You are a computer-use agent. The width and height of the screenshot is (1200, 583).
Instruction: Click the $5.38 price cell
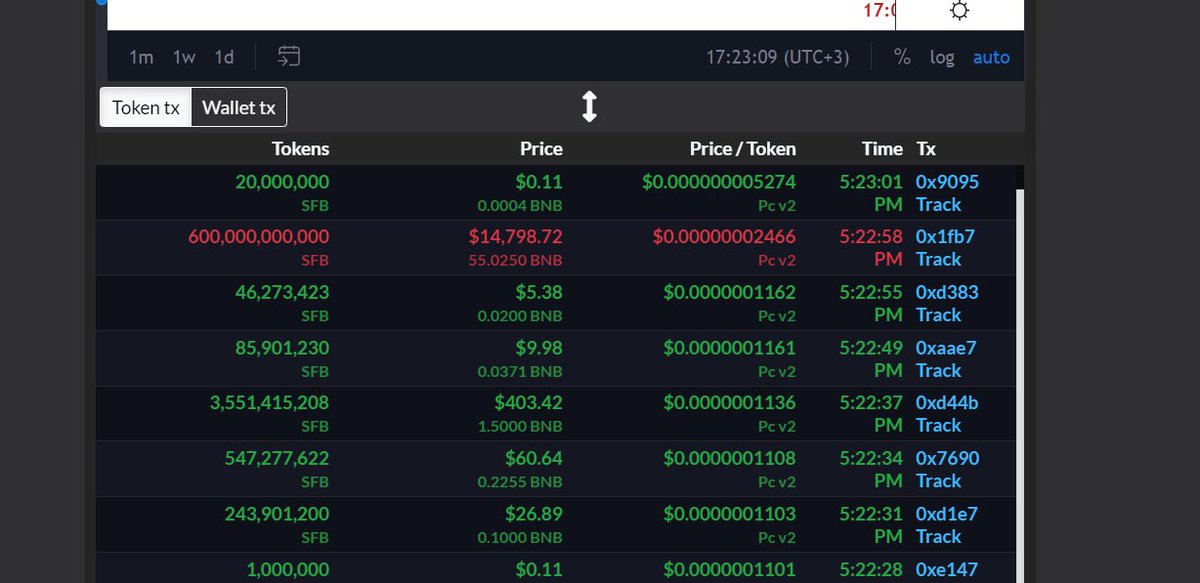(x=537, y=292)
